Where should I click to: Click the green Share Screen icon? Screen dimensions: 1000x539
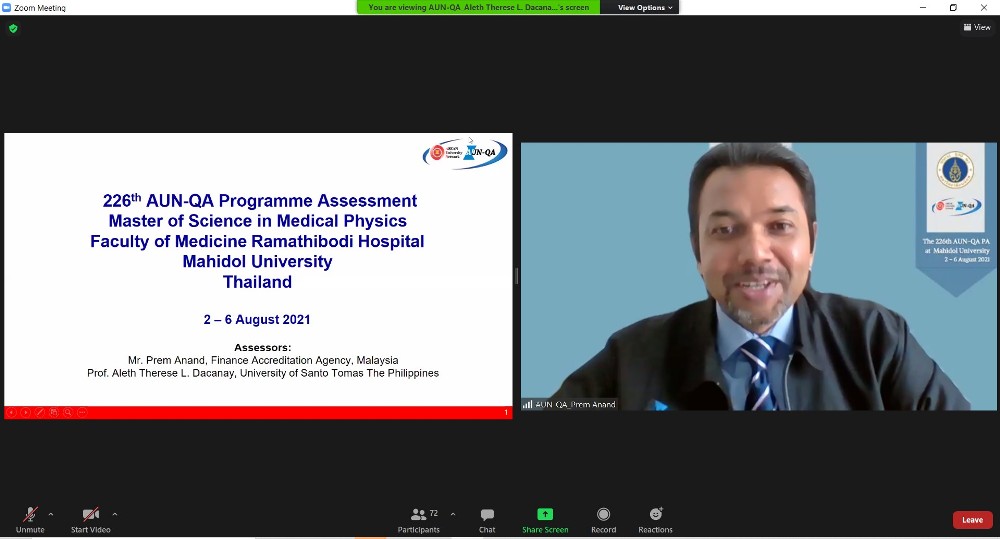point(545,514)
